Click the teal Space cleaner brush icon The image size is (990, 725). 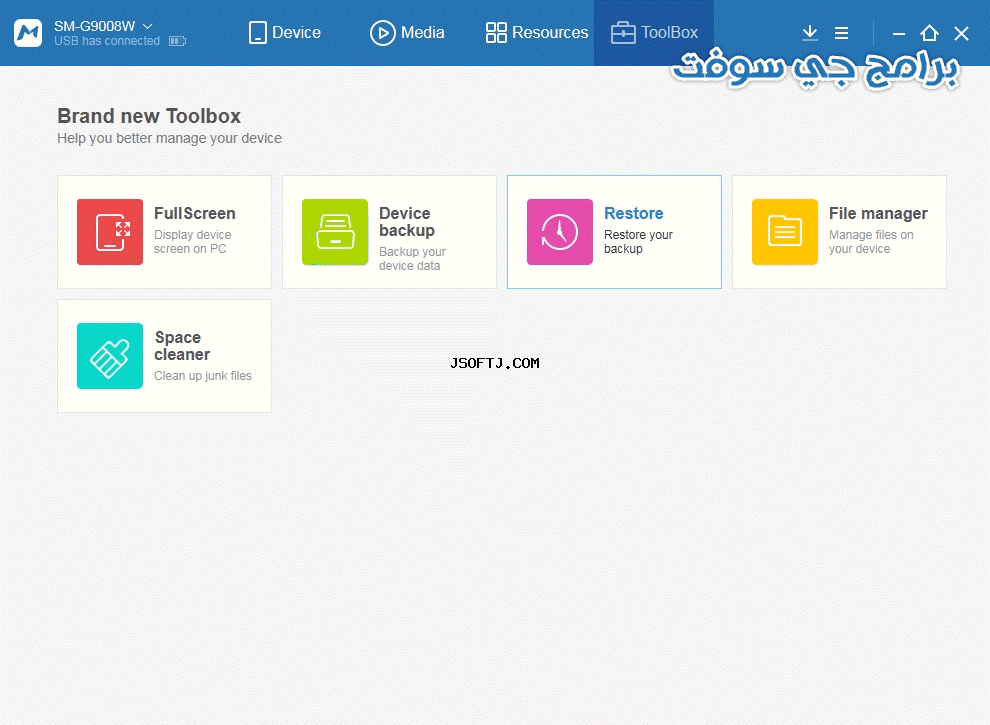[x=110, y=356]
